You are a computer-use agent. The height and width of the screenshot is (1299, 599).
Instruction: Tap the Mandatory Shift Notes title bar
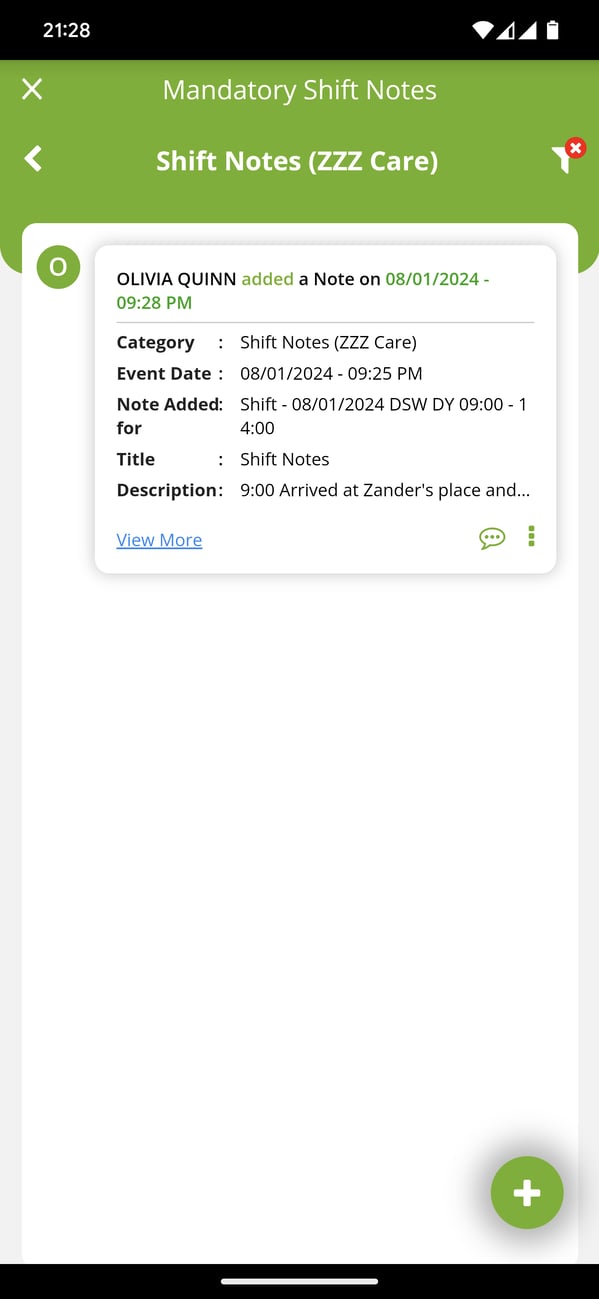tap(299, 89)
